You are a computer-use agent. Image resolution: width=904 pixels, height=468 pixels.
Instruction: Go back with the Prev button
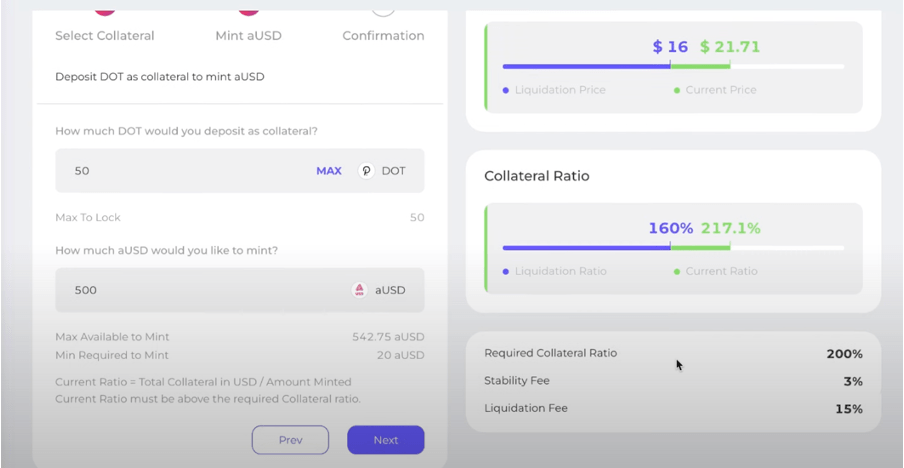(290, 440)
